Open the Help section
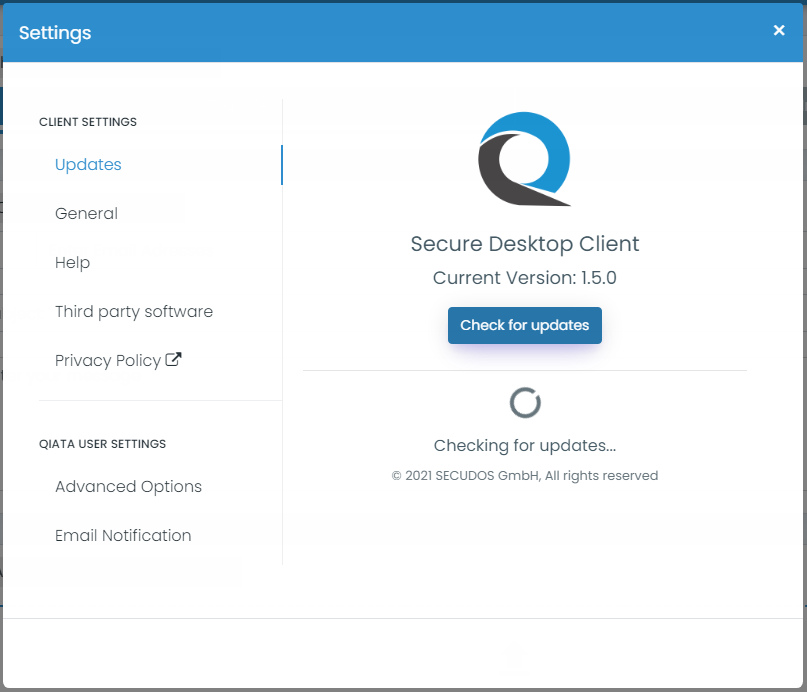The height and width of the screenshot is (692, 807). pos(72,262)
